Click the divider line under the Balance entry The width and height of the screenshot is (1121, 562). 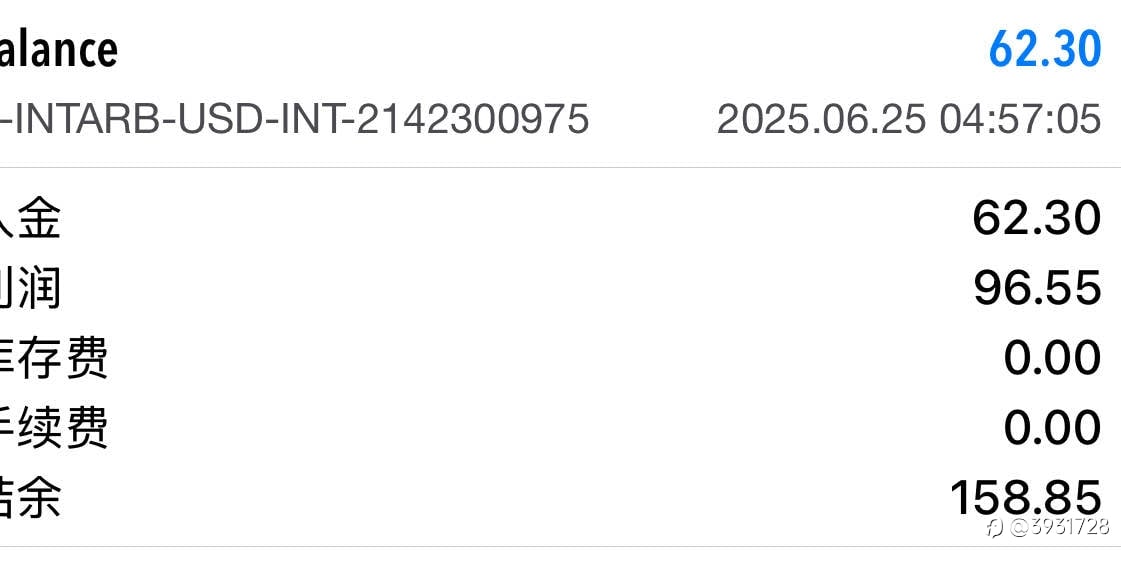(x=560, y=168)
